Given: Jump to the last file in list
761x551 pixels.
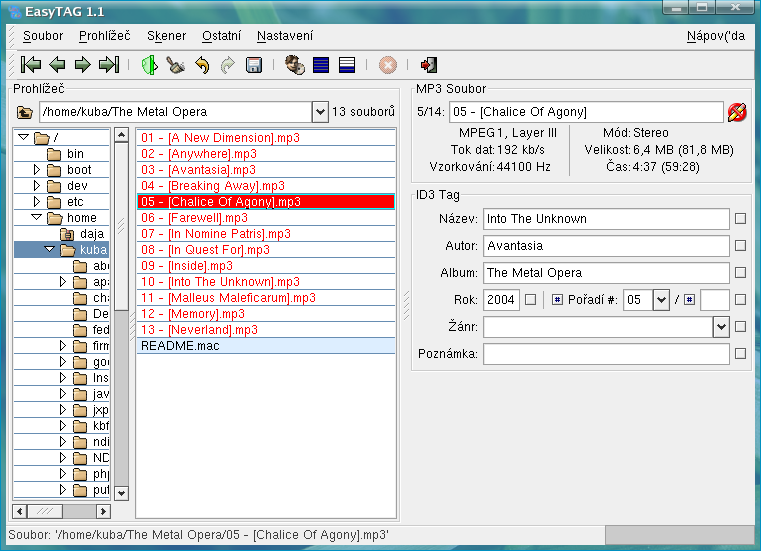Looking at the screenshot, I should (109, 65).
